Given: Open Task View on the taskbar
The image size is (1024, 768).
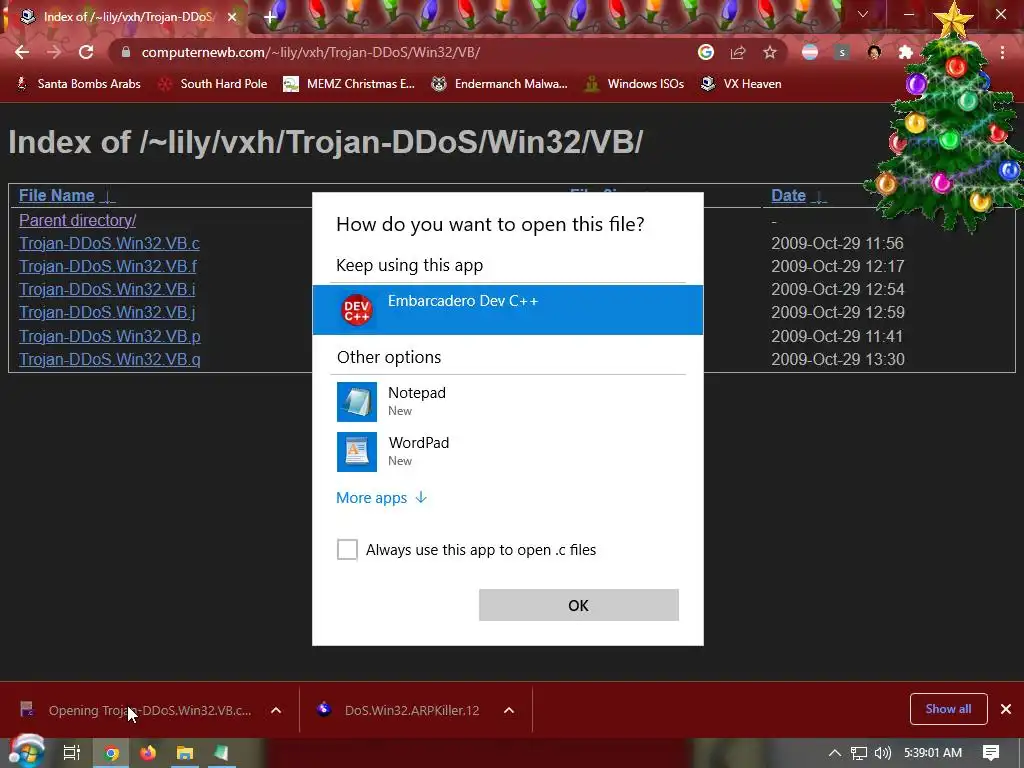Looking at the screenshot, I should coord(71,753).
